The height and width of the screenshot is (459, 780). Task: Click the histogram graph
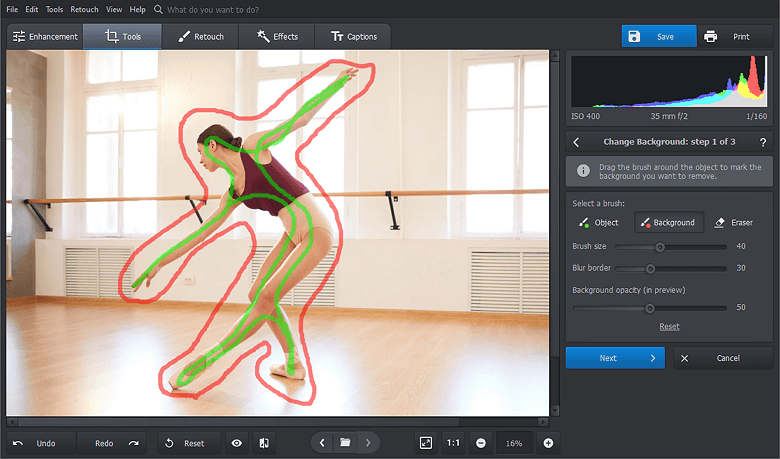pos(669,81)
